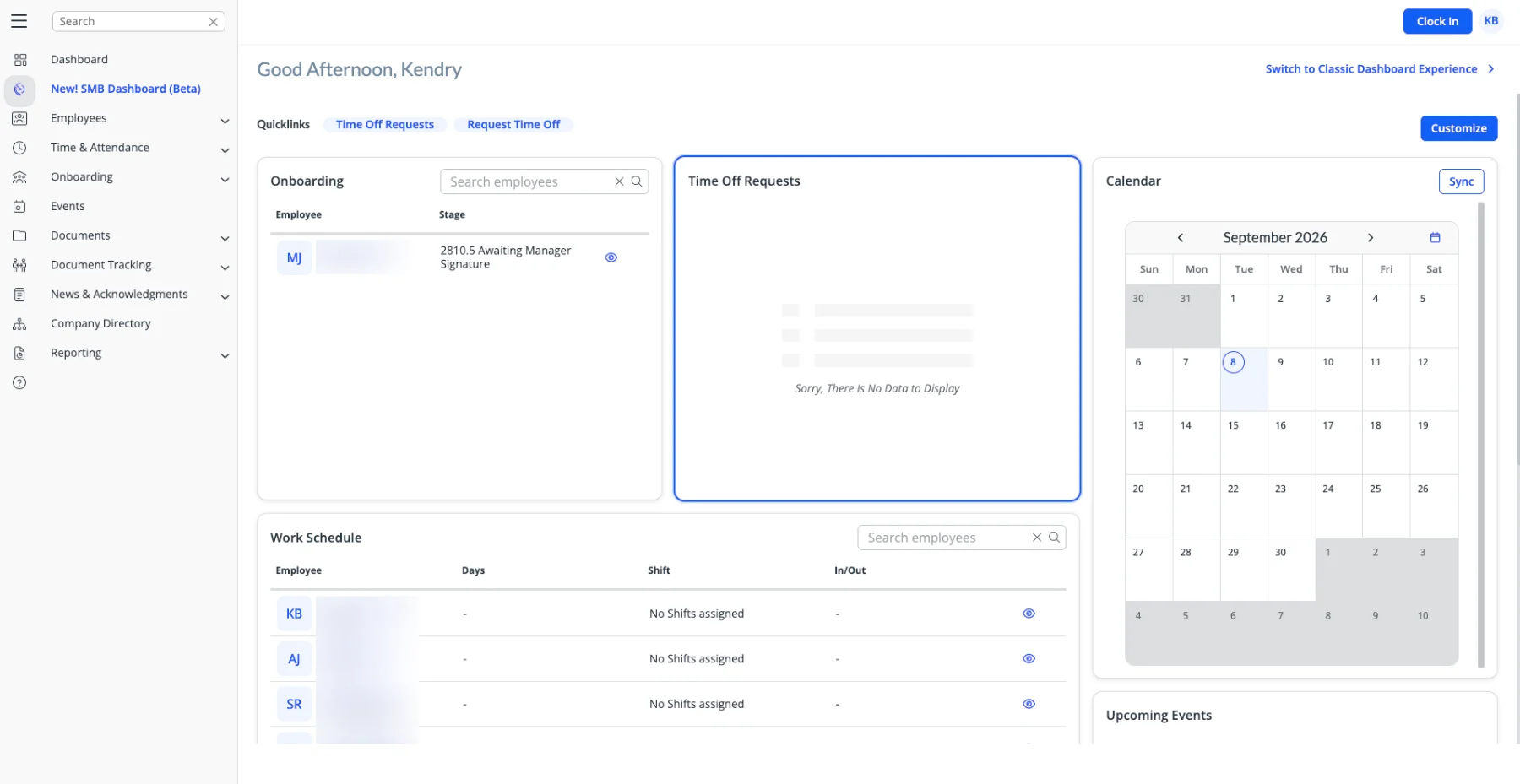Click the Customize button
The image size is (1520, 784).
pos(1458,128)
